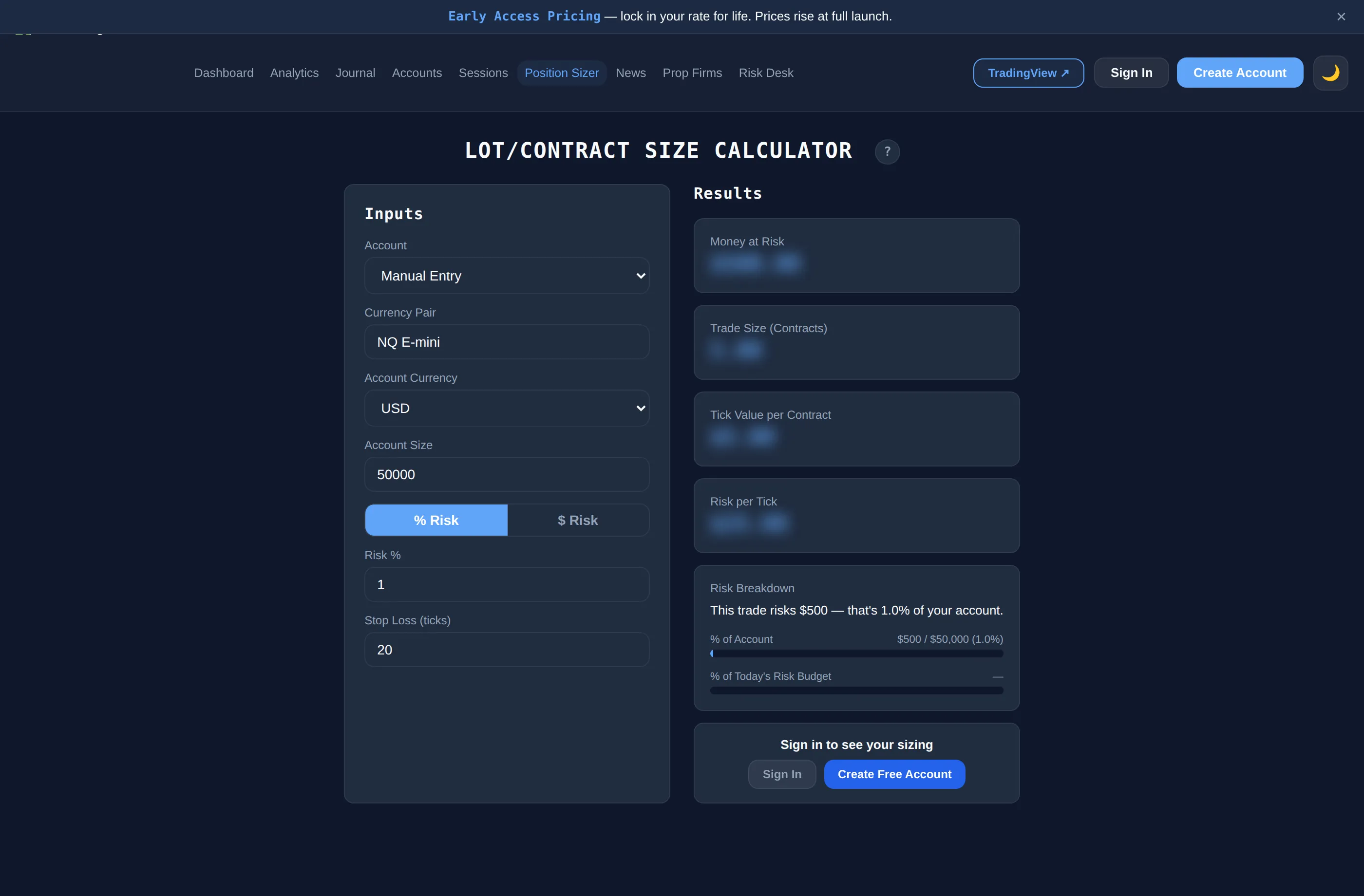Expand the Account Manual Entry dropdown

(507, 276)
